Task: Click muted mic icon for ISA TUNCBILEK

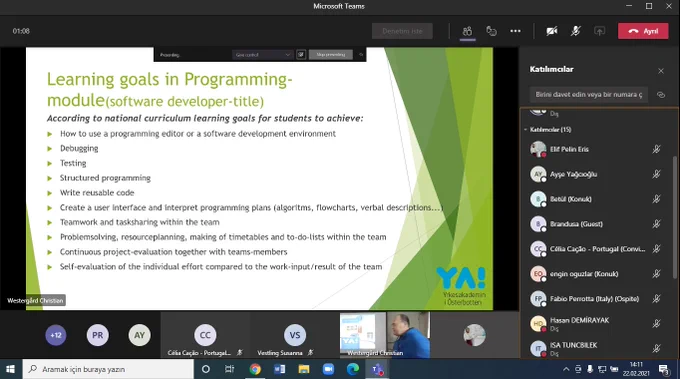Action: (x=656, y=348)
